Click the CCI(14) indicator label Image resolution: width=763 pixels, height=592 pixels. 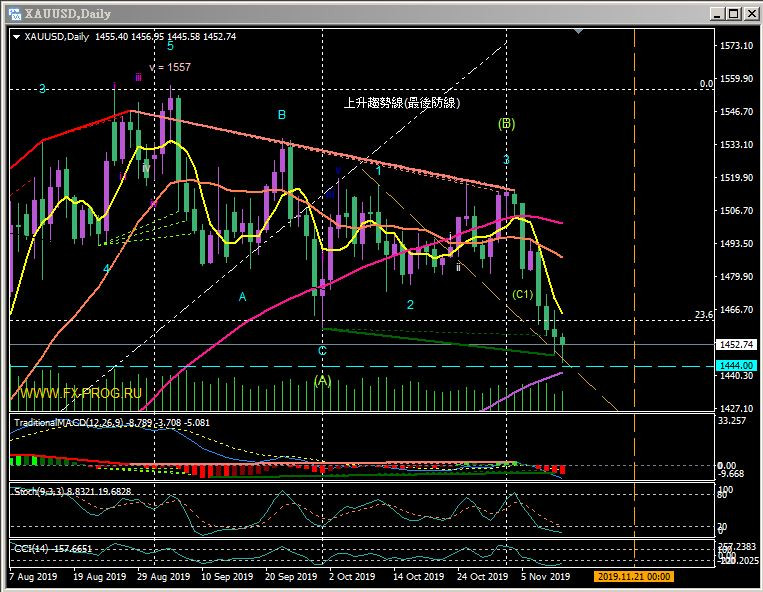(x=28, y=548)
